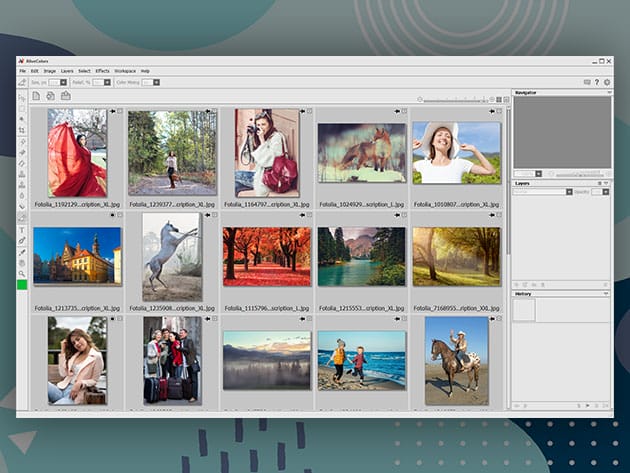Screen dimensions: 630x473
Task: Click the help question mark icon
Action: tap(597, 82)
